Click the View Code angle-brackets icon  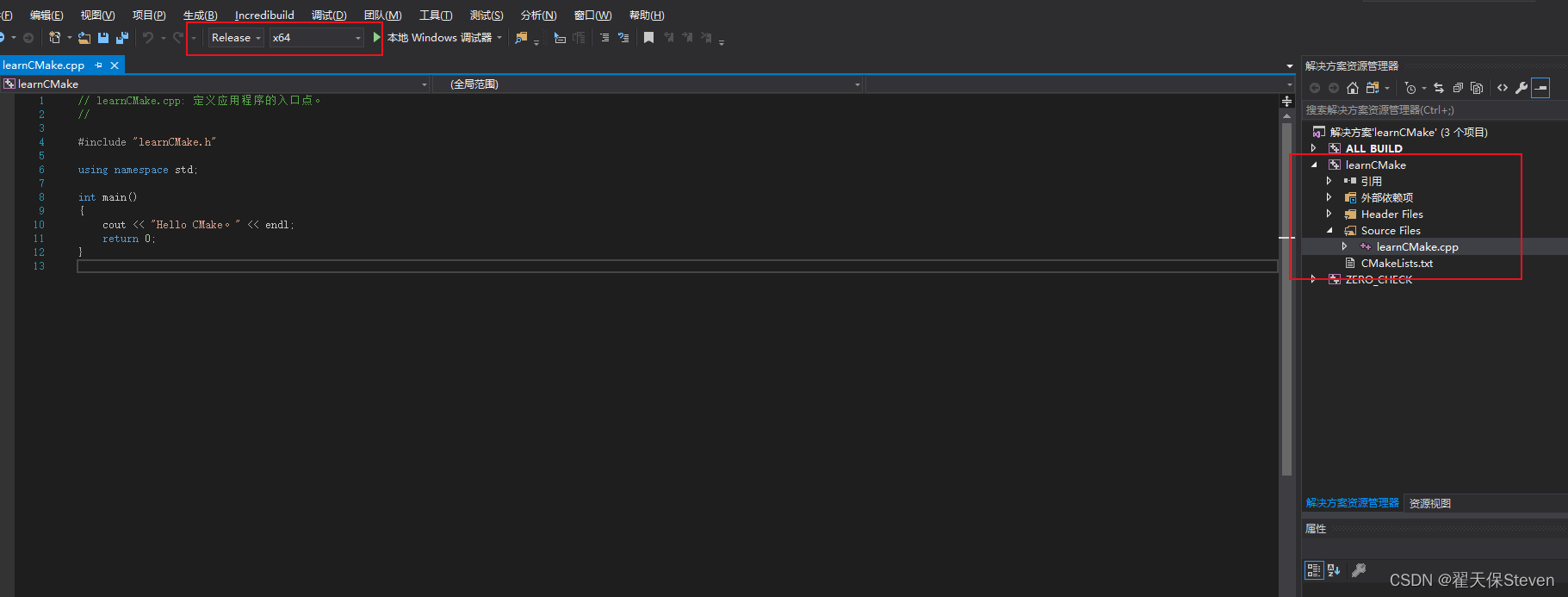pos(1503,88)
